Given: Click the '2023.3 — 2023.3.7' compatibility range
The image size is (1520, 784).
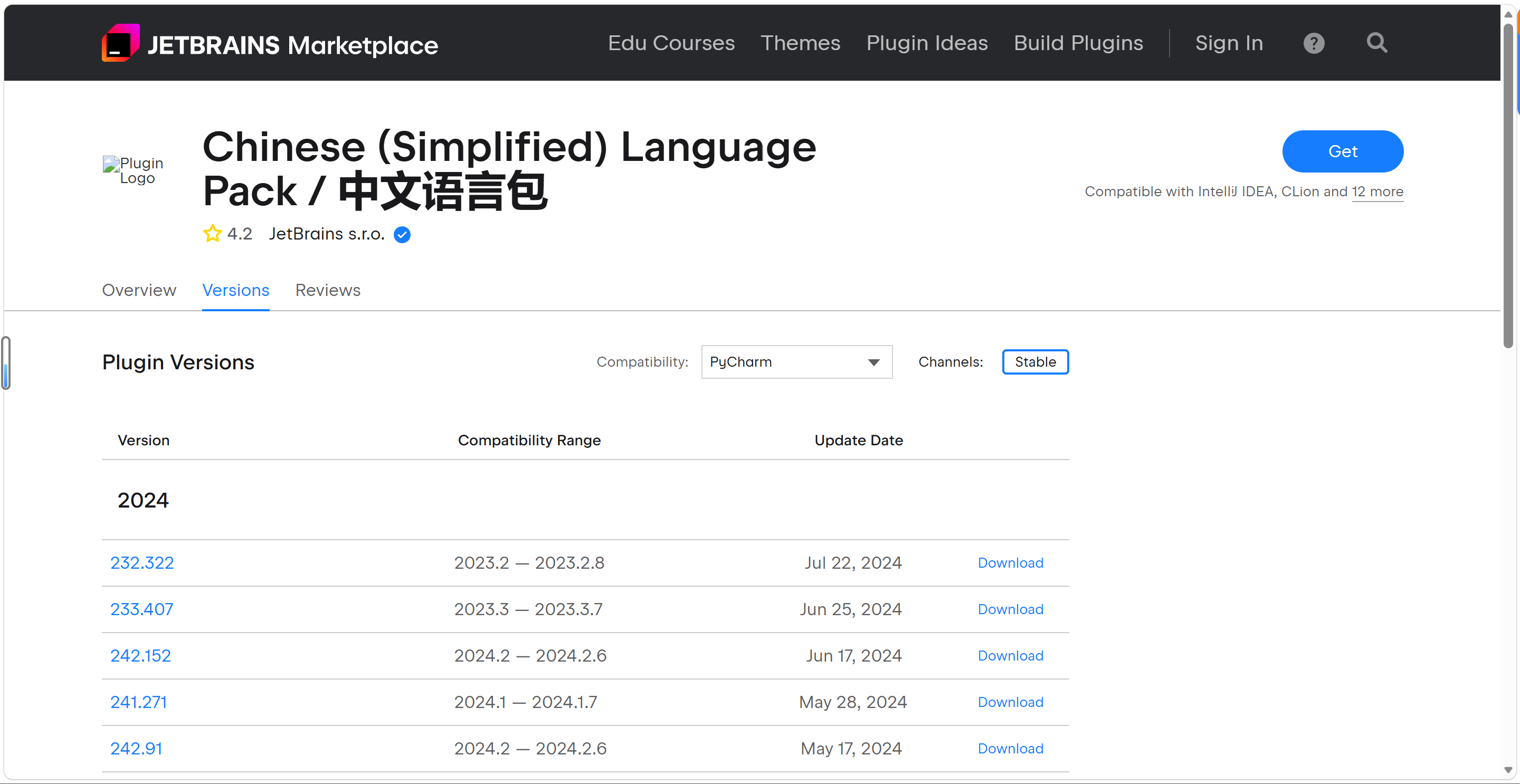Looking at the screenshot, I should pyautogui.click(x=528, y=610).
